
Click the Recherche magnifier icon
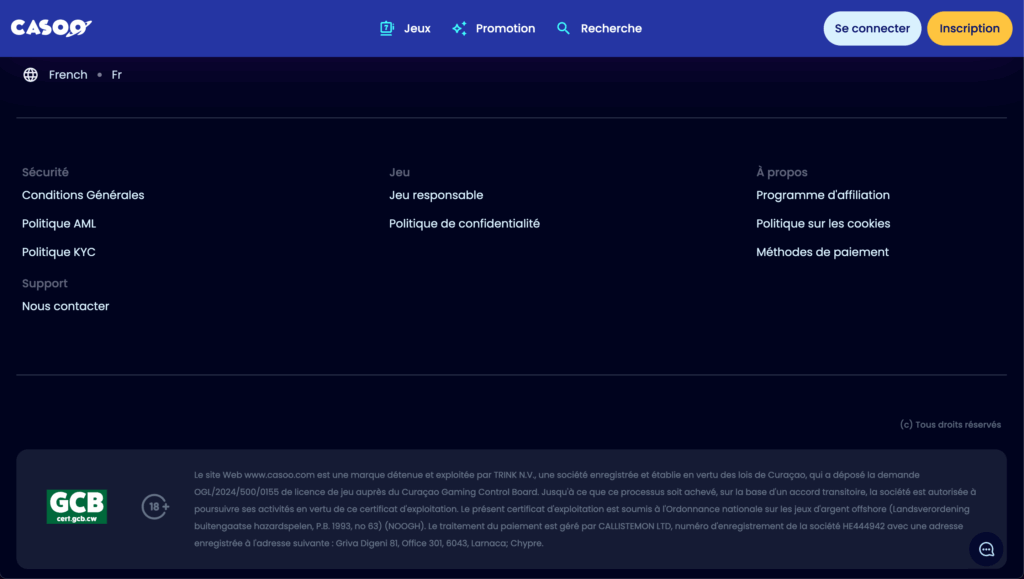(564, 29)
